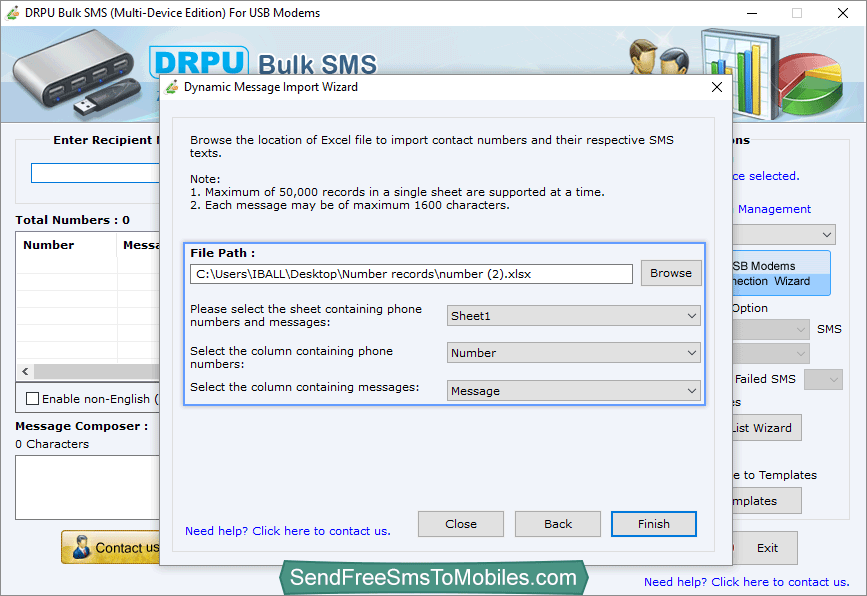Click the 'Total Numbers : 0' label
This screenshot has height=596, width=867.
pyautogui.click(x=72, y=220)
